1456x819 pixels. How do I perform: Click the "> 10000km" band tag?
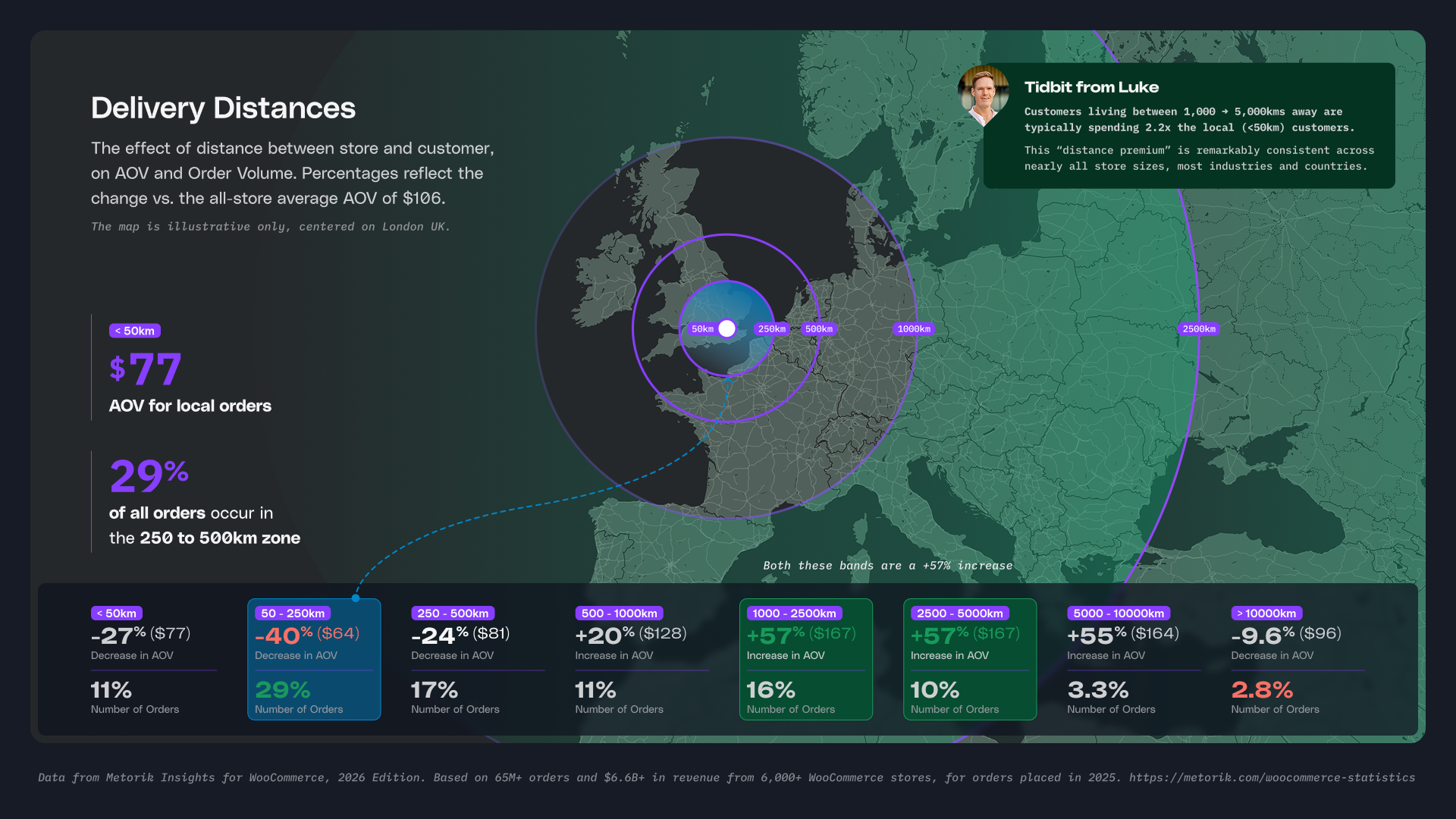[x=1266, y=613]
